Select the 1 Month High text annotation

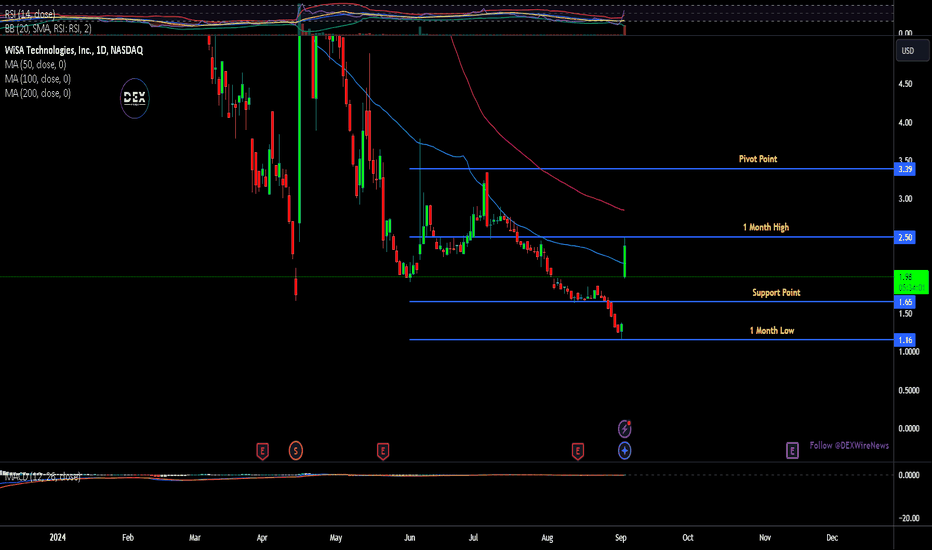click(766, 227)
